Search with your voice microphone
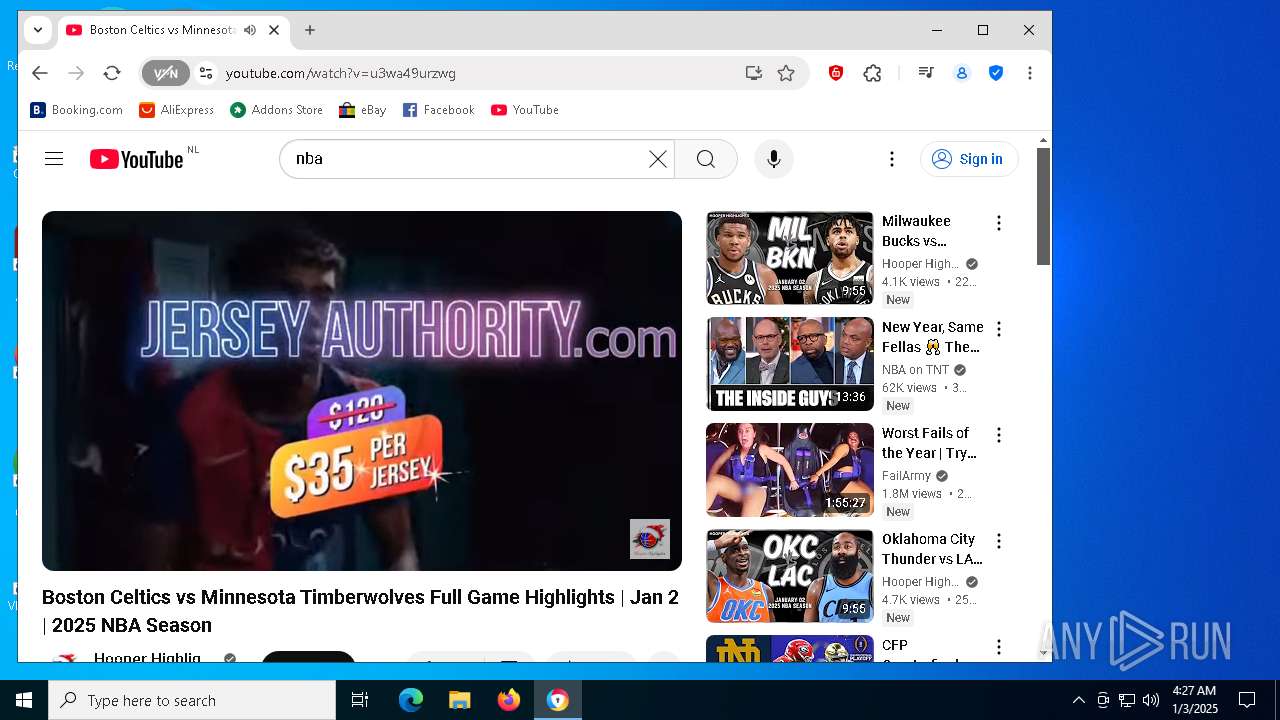This screenshot has width=1280, height=720. tap(774, 159)
